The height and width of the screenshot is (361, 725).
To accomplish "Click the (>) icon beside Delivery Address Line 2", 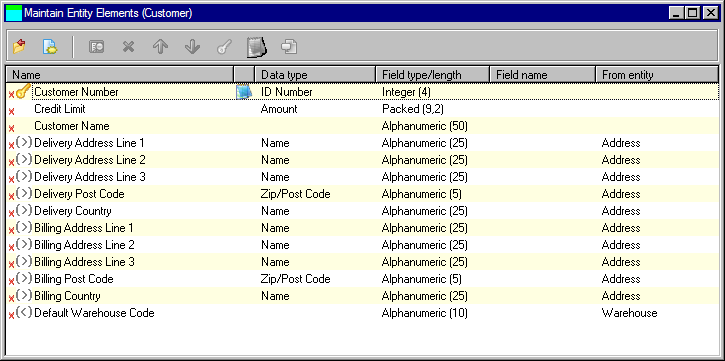I will [24, 160].
